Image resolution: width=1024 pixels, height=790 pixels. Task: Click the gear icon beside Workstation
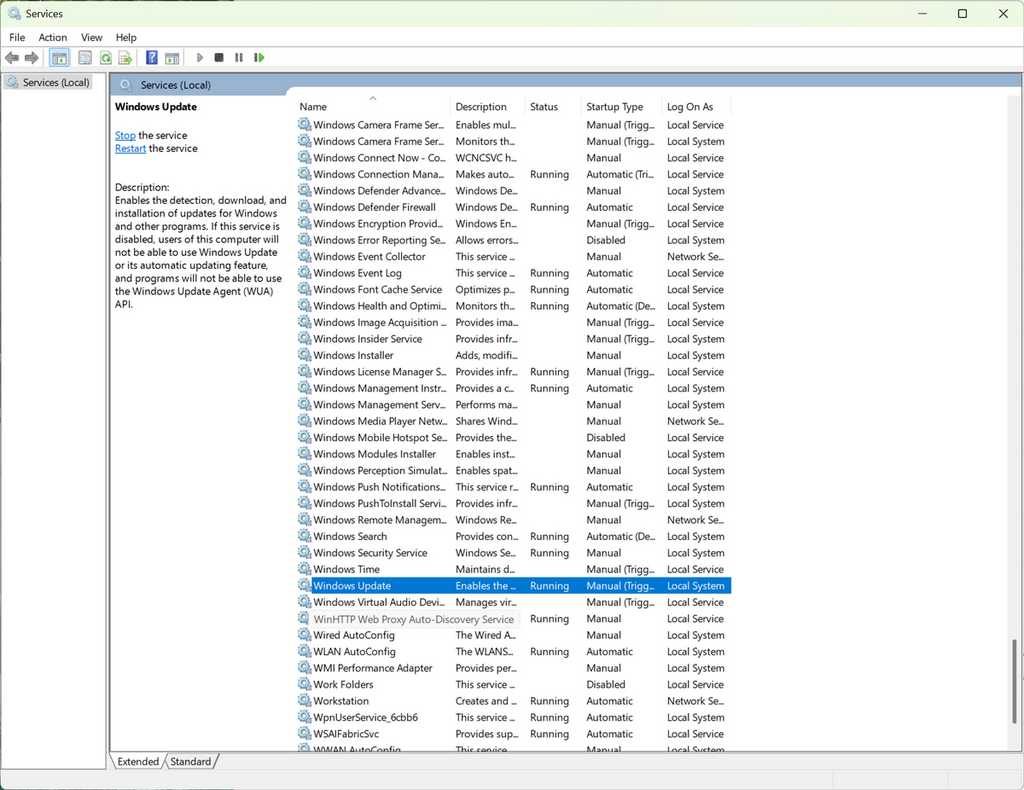(304, 700)
